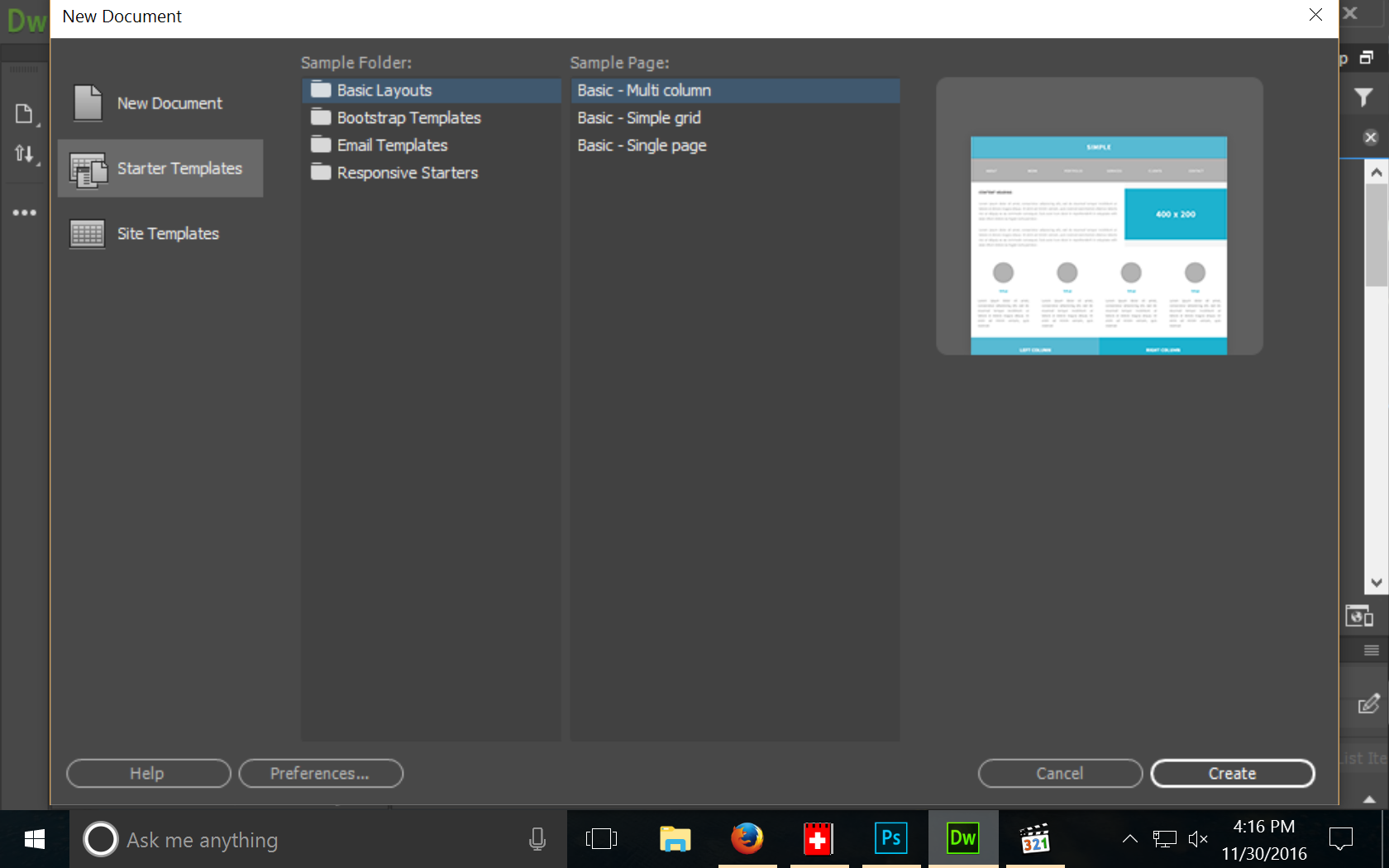The image size is (1389, 868).
Task: Select the Site Templates option
Action: [160, 233]
